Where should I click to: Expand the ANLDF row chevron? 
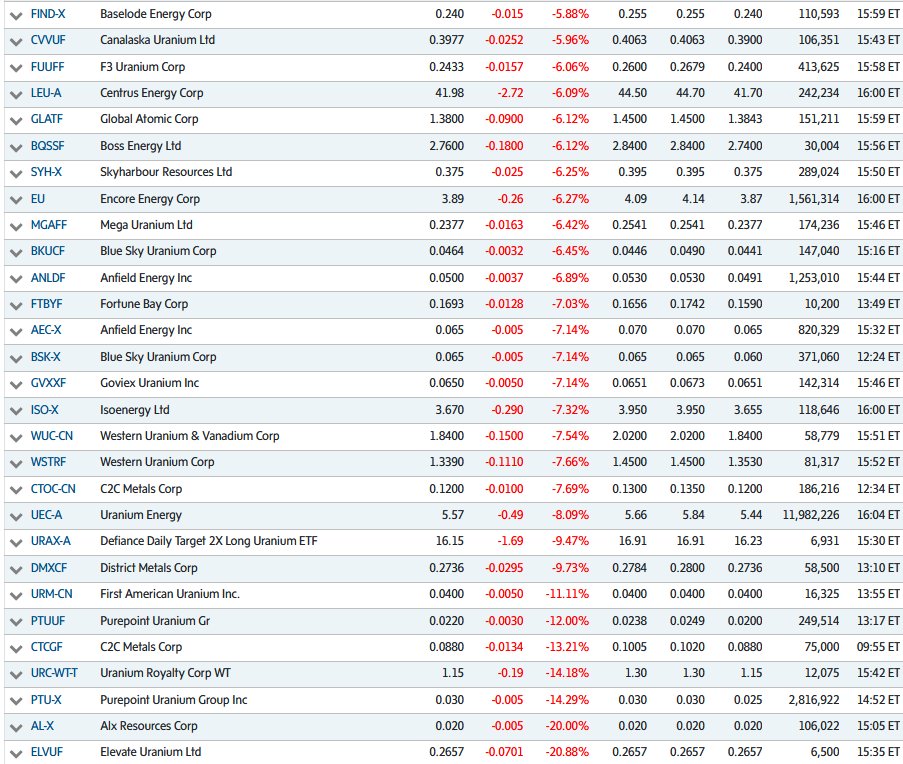click(16, 279)
